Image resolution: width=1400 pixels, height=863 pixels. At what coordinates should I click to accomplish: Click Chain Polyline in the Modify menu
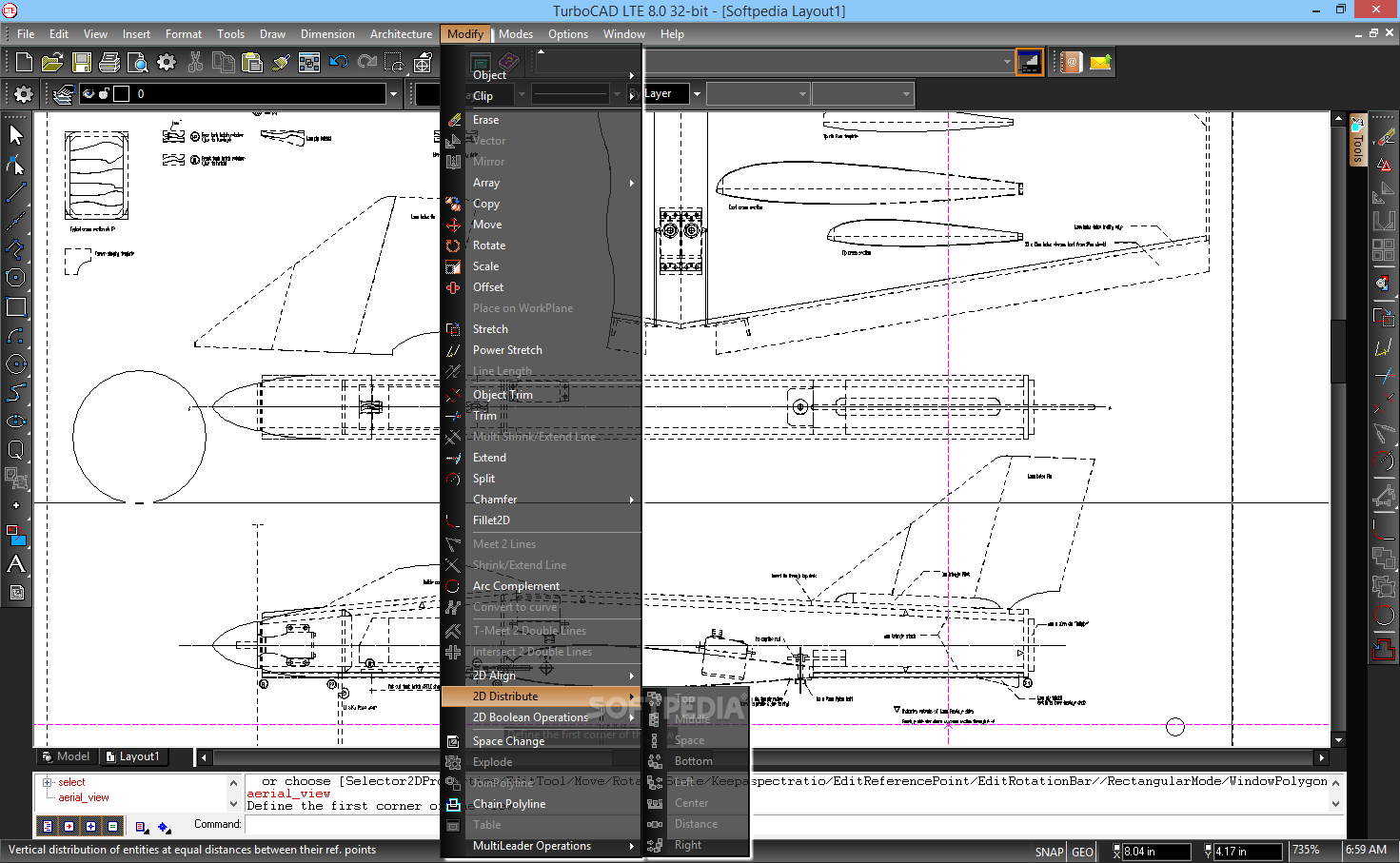tap(541, 804)
